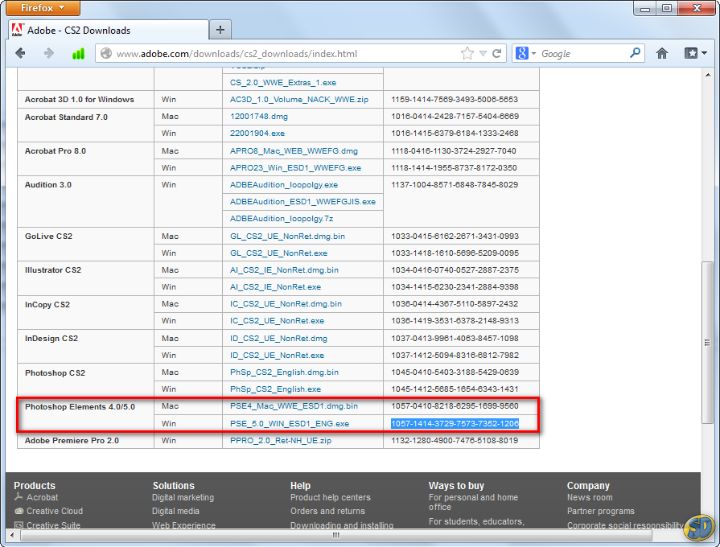Download AC3D_1.0_Volume_NACK_WWE.zip
Image resolution: width=720 pixels, height=547 pixels.
click(x=299, y=99)
